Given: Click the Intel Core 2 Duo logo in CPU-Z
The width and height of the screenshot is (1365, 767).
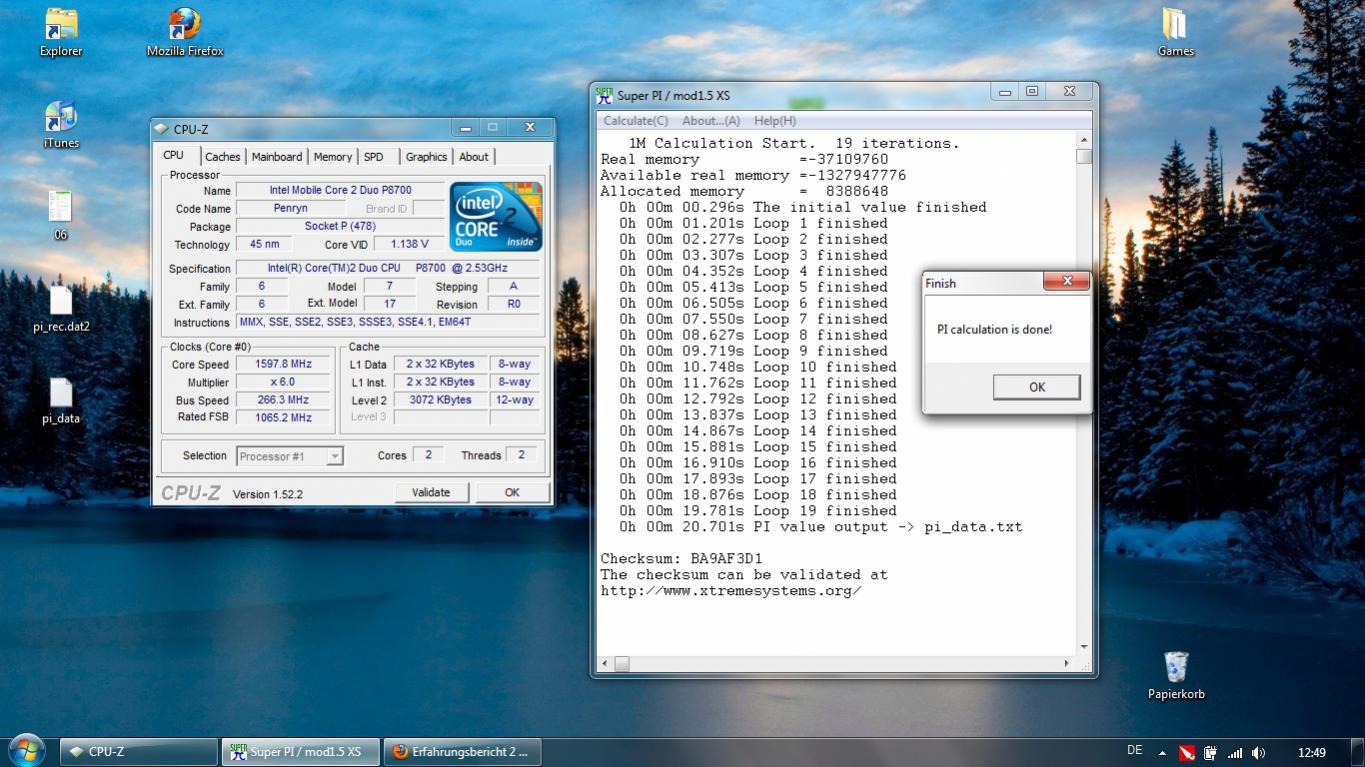Looking at the screenshot, I should click(496, 217).
